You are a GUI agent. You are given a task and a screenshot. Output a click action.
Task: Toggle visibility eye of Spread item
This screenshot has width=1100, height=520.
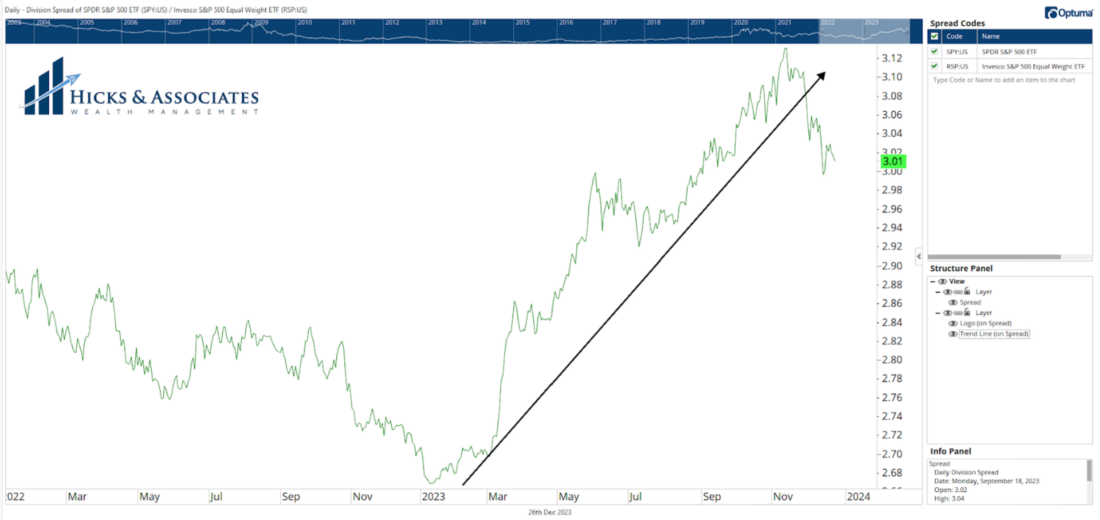click(953, 302)
